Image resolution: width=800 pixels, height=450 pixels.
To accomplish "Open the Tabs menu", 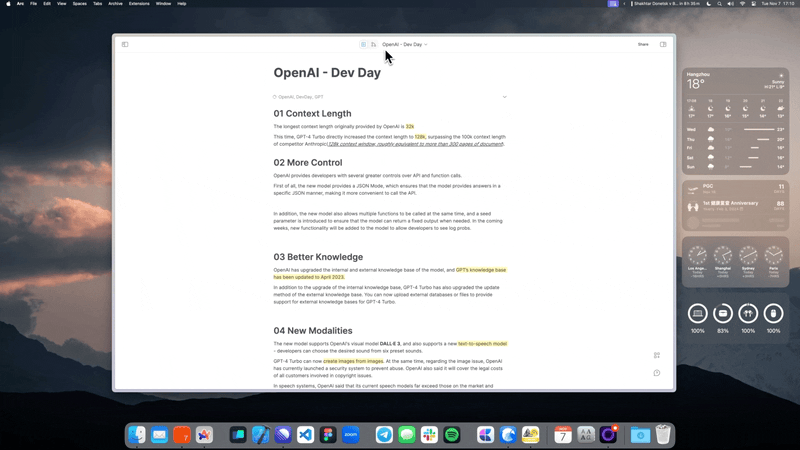I will [x=97, y=4].
